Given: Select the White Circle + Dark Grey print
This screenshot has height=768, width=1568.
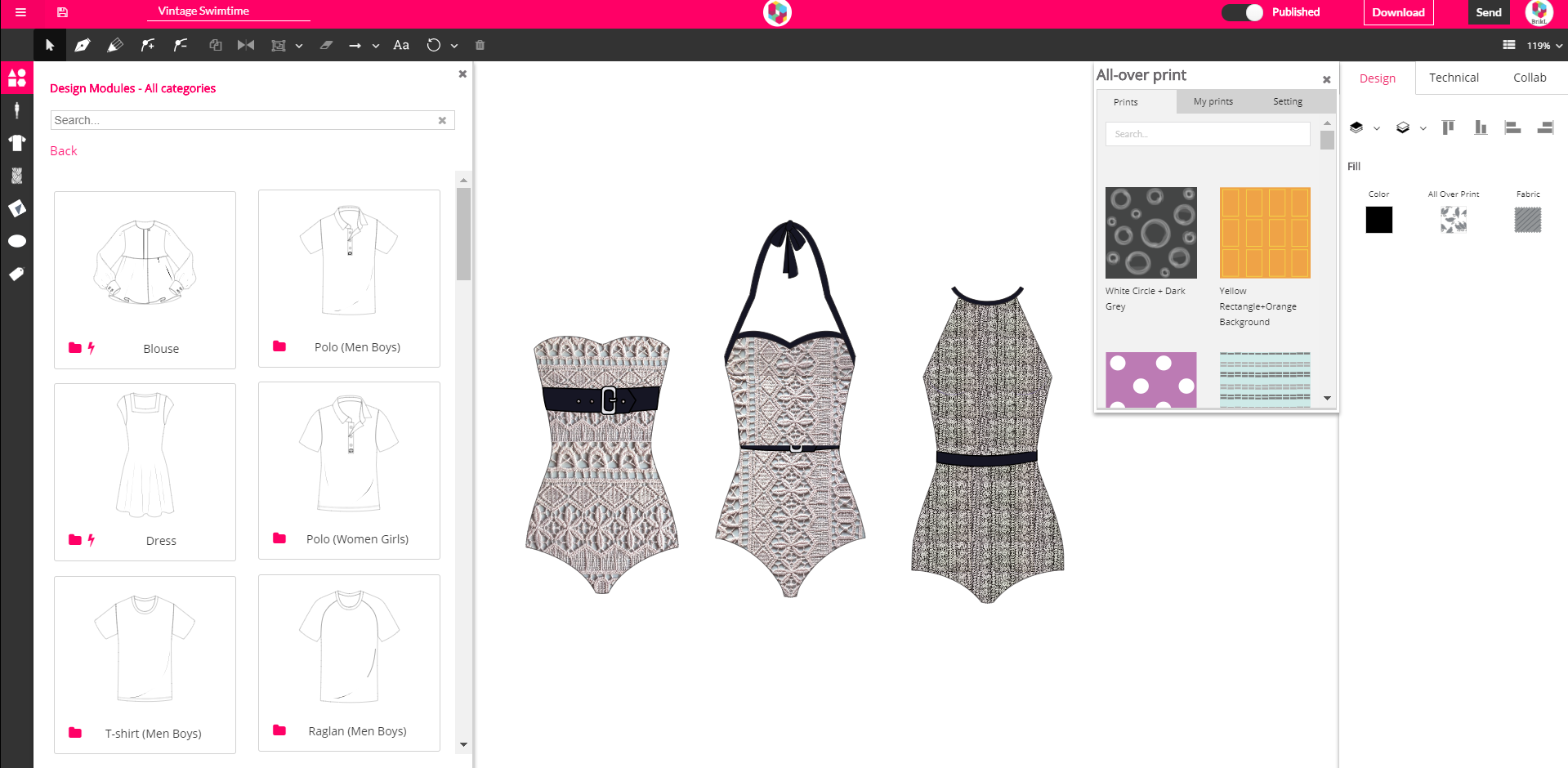Looking at the screenshot, I should [1150, 232].
